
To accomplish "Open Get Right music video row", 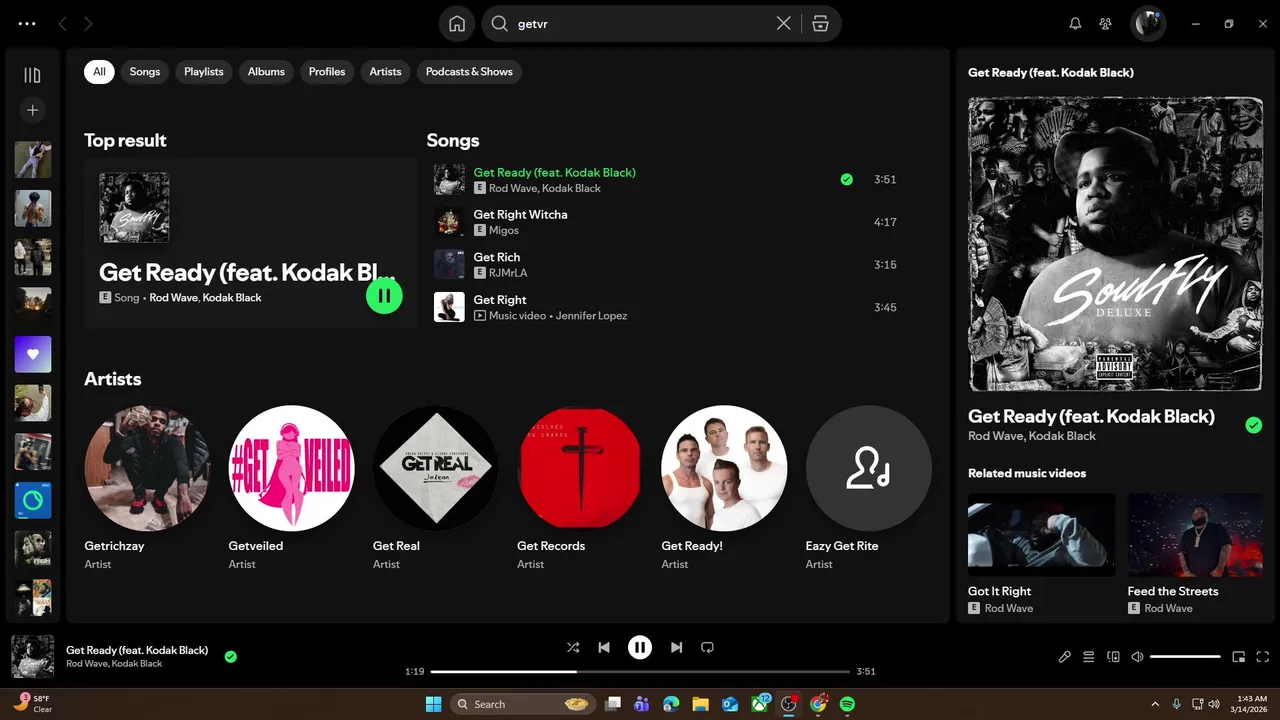I will click(667, 307).
